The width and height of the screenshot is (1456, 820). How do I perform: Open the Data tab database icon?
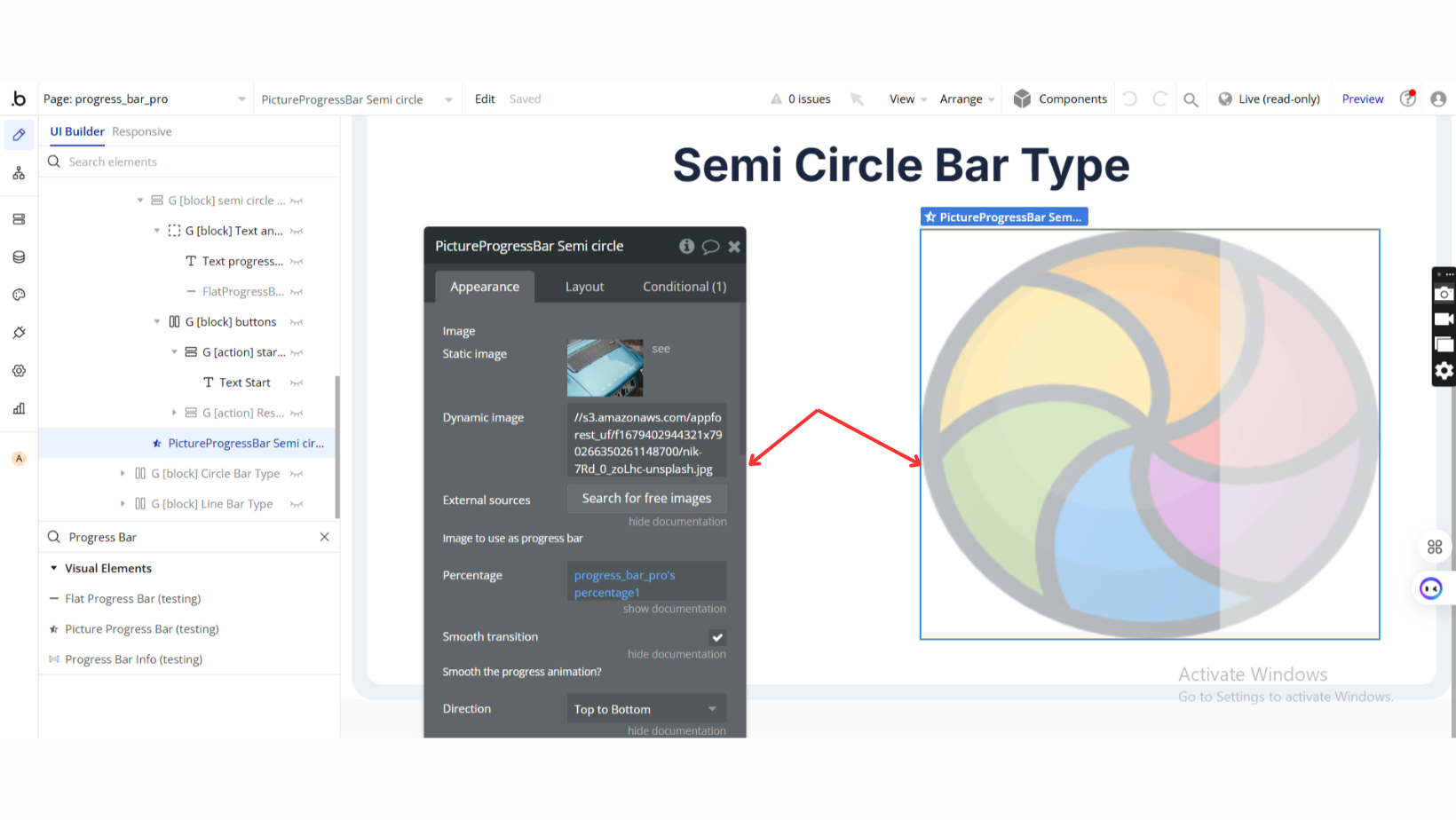click(x=19, y=257)
